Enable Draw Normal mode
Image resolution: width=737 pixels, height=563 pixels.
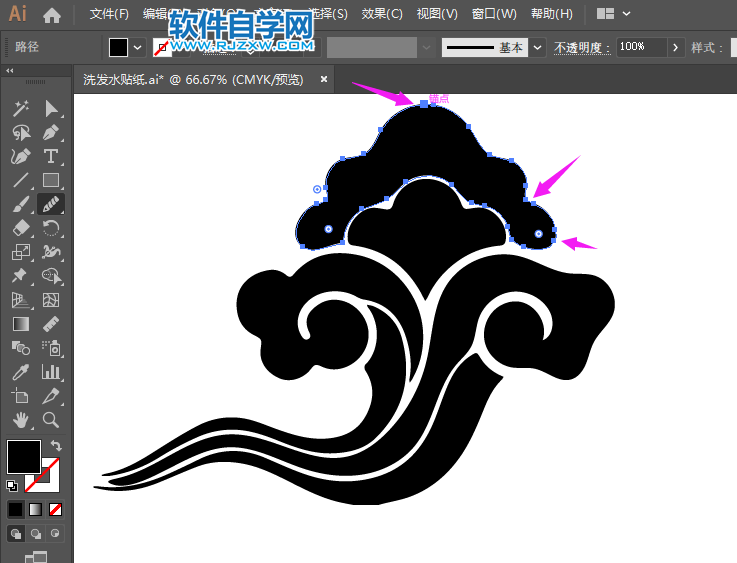click(16, 533)
